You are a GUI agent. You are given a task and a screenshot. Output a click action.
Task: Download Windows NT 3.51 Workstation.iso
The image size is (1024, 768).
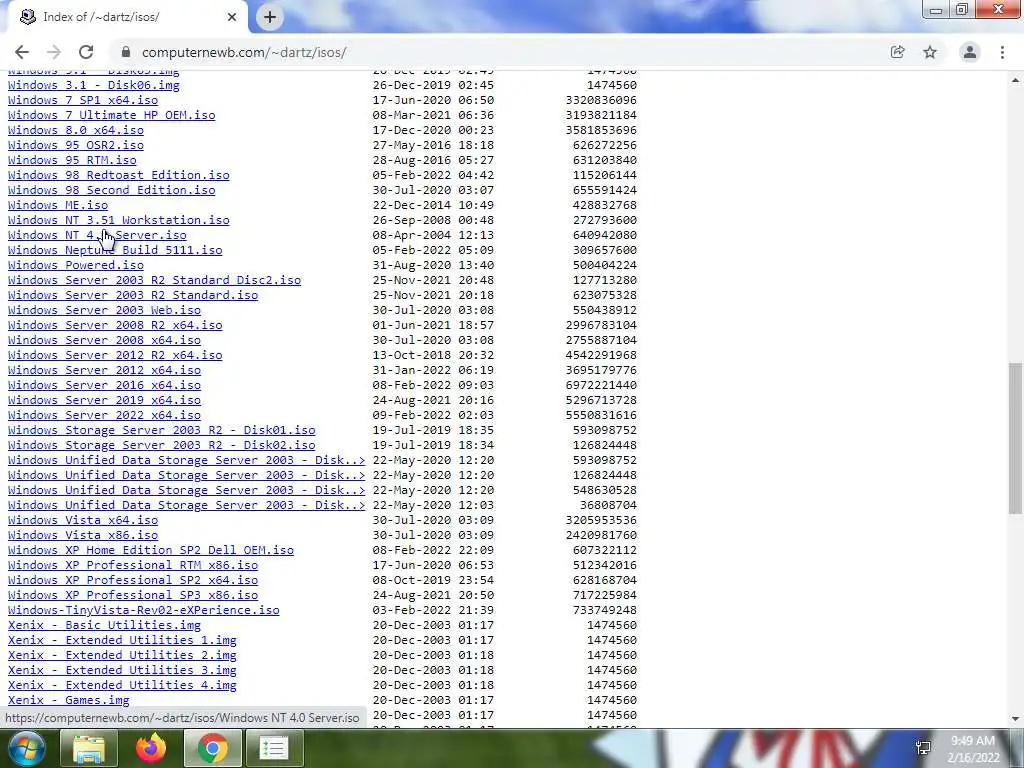(x=119, y=220)
